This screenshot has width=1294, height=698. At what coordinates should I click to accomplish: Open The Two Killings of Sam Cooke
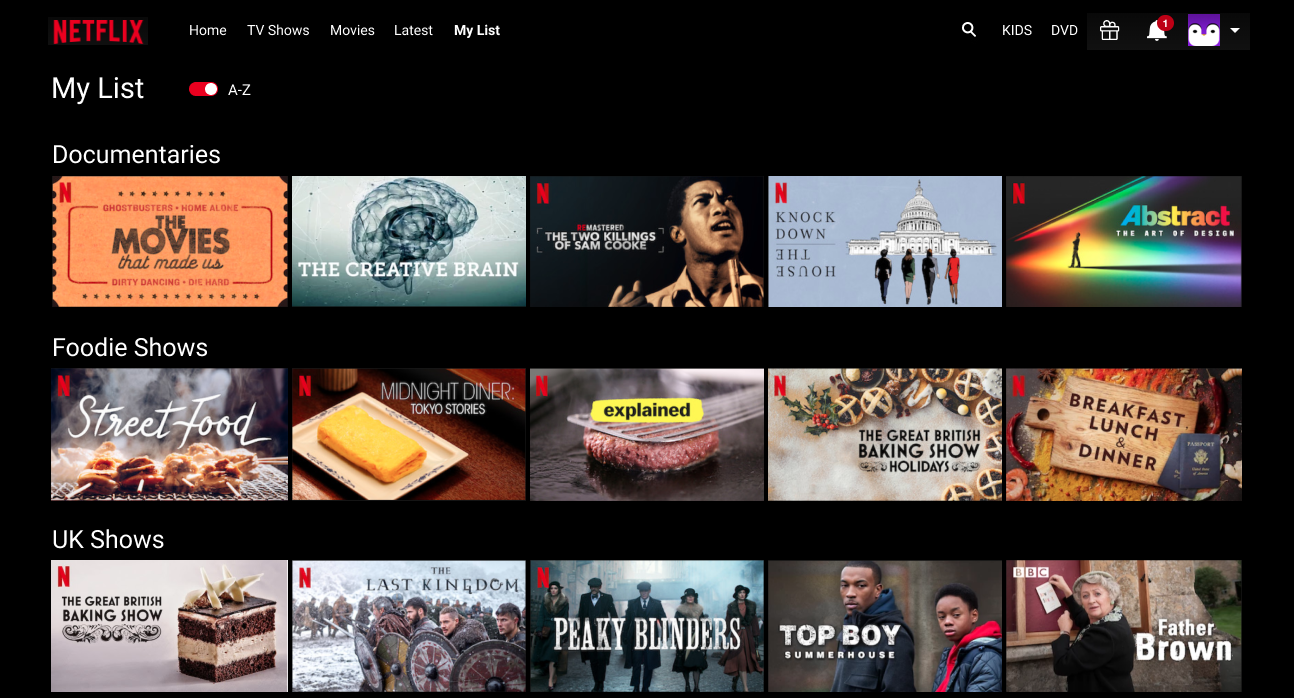click(646, 242)
